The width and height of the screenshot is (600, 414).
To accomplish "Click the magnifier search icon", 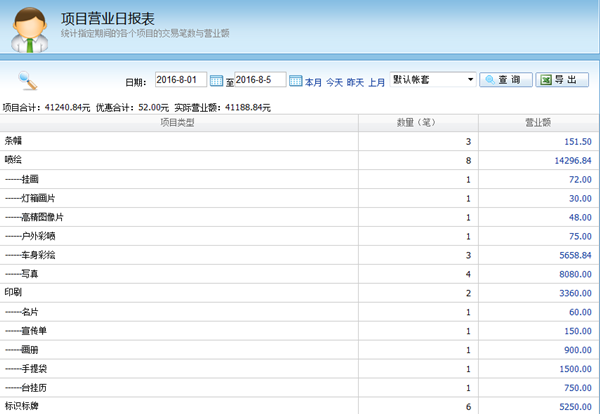I will [x=28, y=81].
